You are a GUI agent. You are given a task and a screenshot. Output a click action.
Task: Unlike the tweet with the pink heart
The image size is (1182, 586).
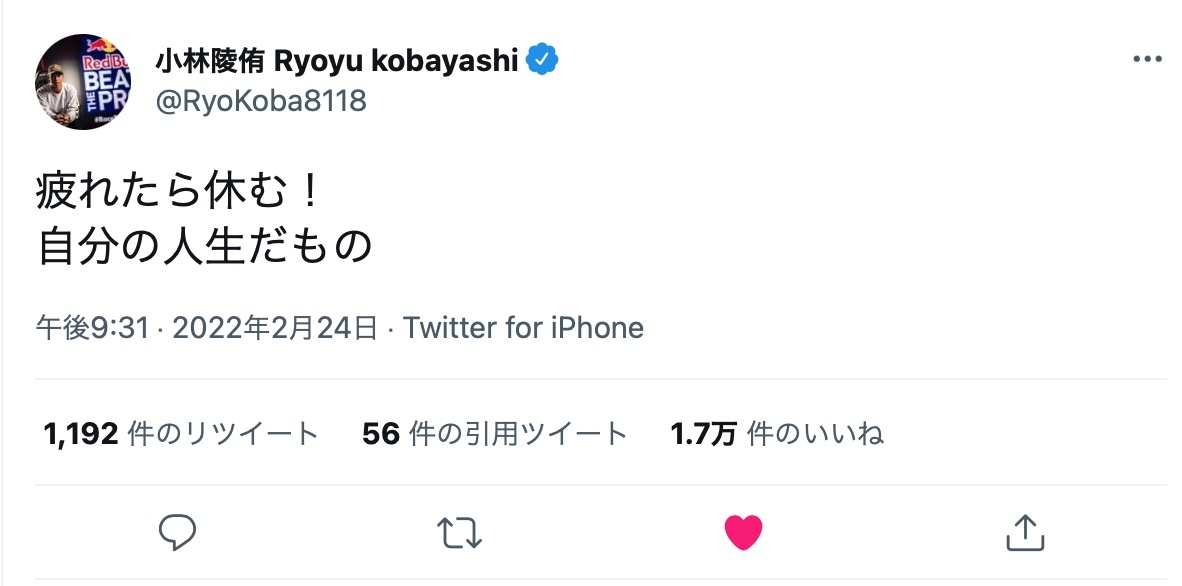click(743, 532)
